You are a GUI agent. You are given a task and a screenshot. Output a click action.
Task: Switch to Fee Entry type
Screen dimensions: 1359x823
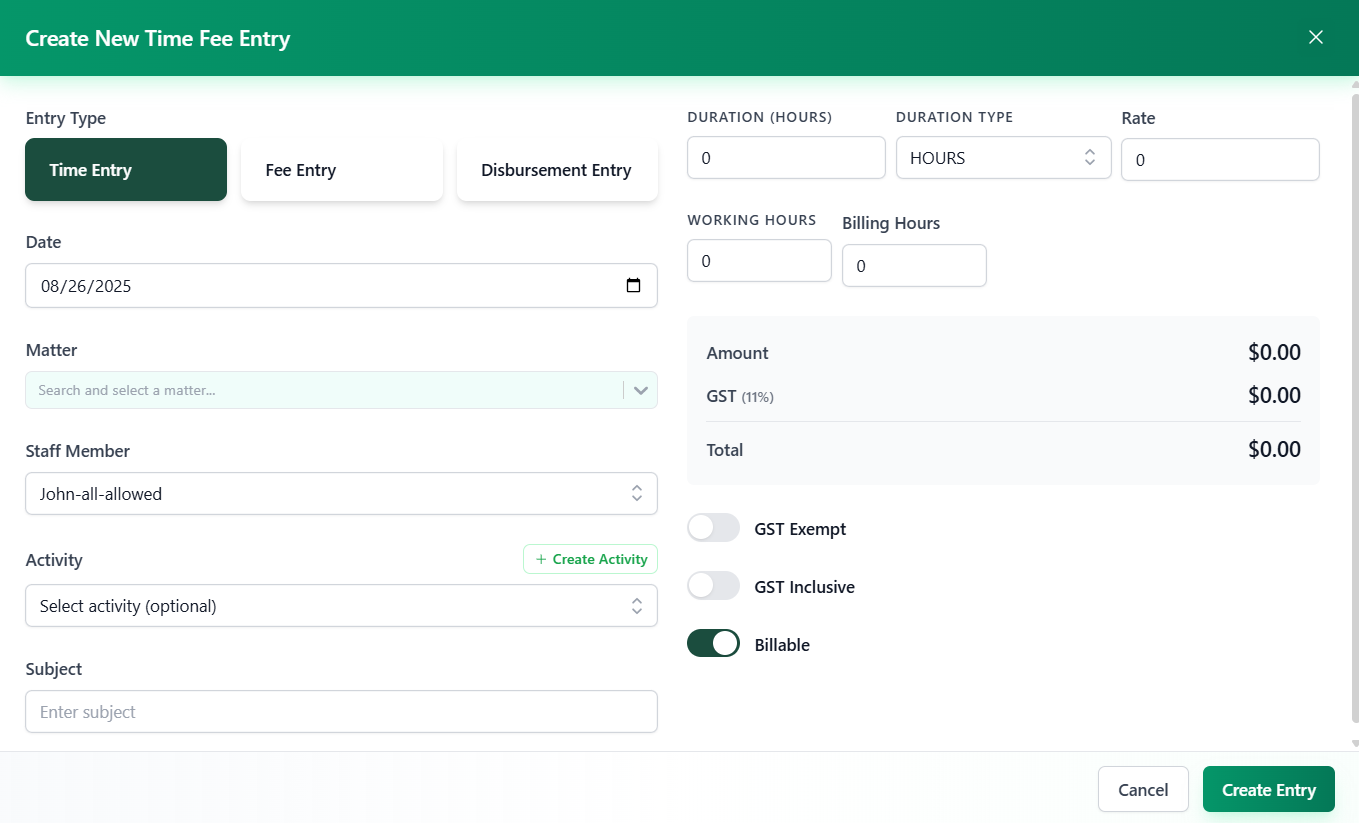pos(341,170)
